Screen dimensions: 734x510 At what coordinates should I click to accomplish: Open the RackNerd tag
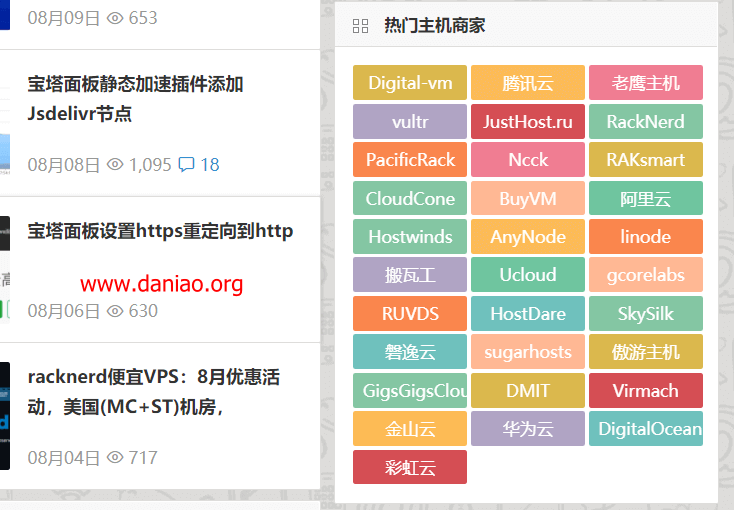point(646,122)
